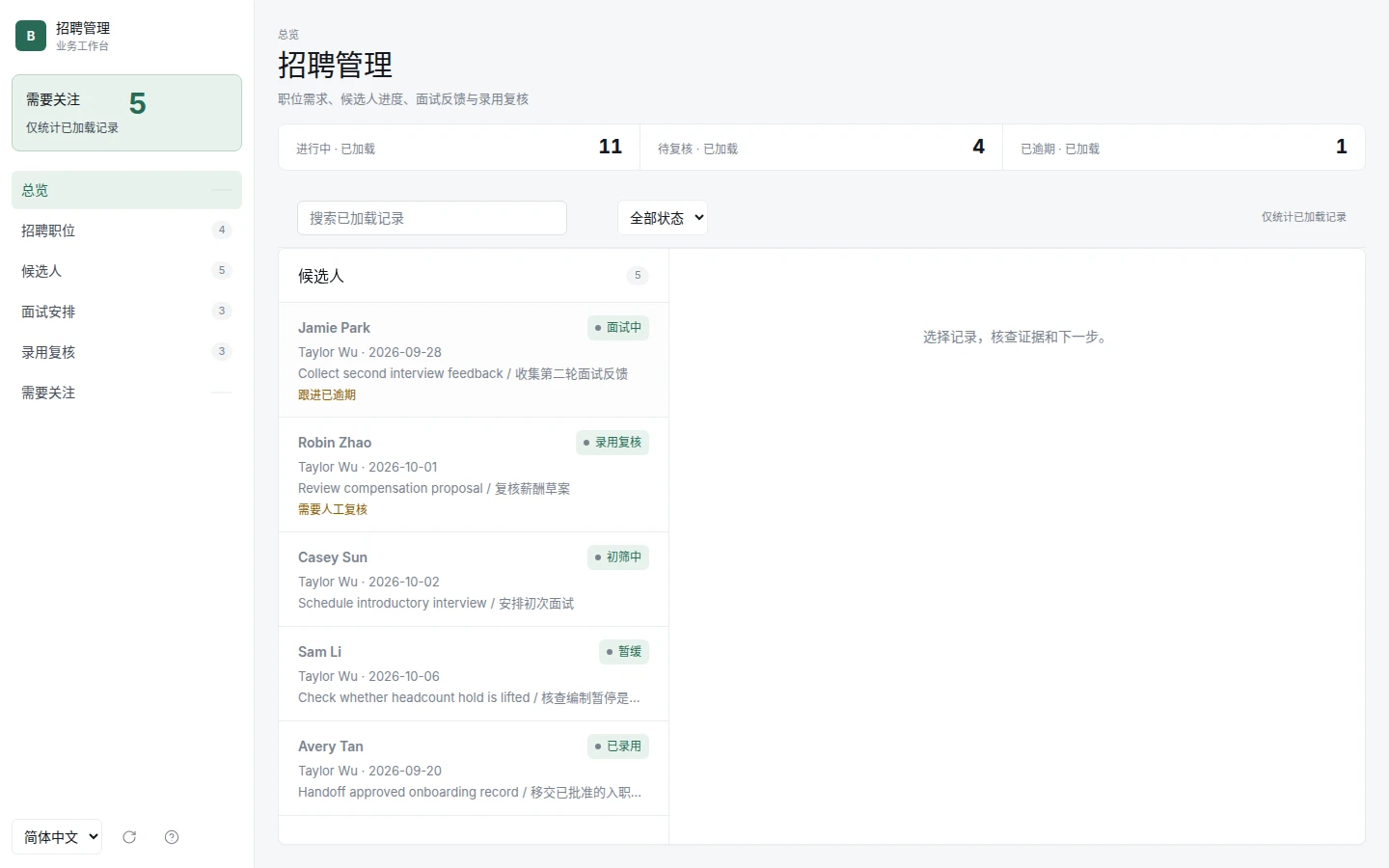The width and height of the screenshot is (1389, 868).
Task: Click the green B workspace logo
Action: pos(31,36)
